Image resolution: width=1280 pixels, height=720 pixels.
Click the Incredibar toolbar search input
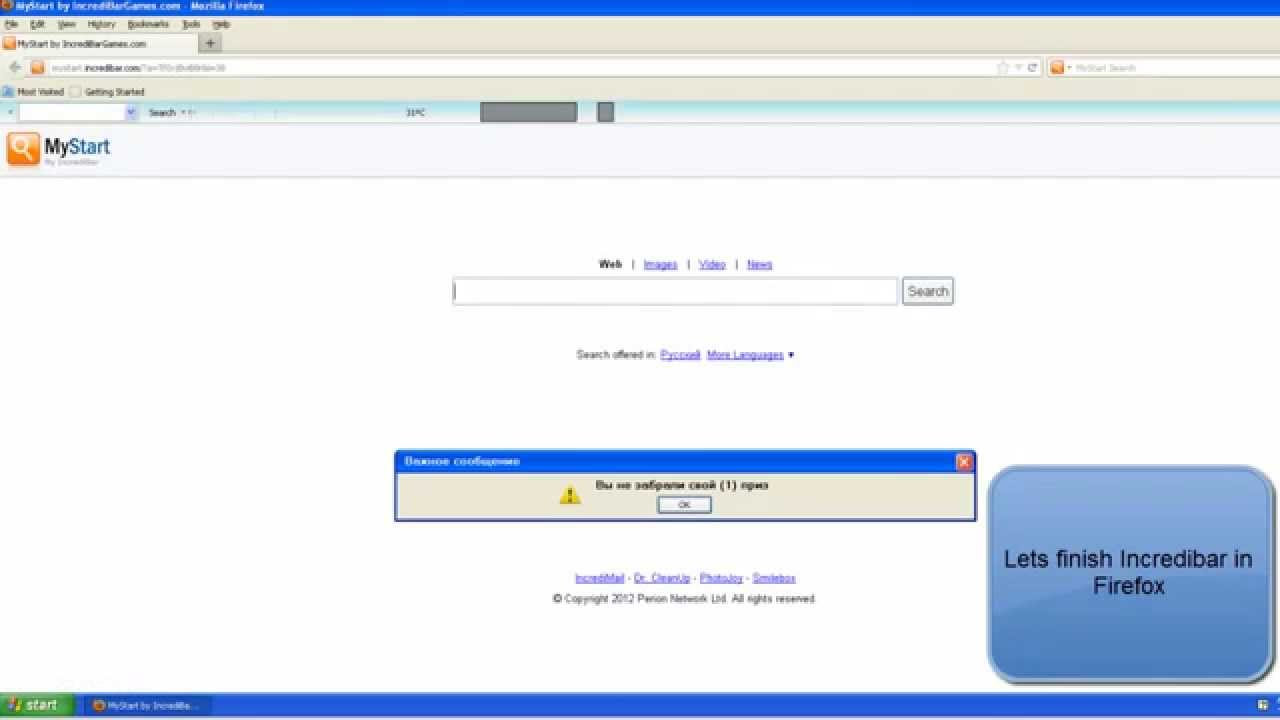71,113
